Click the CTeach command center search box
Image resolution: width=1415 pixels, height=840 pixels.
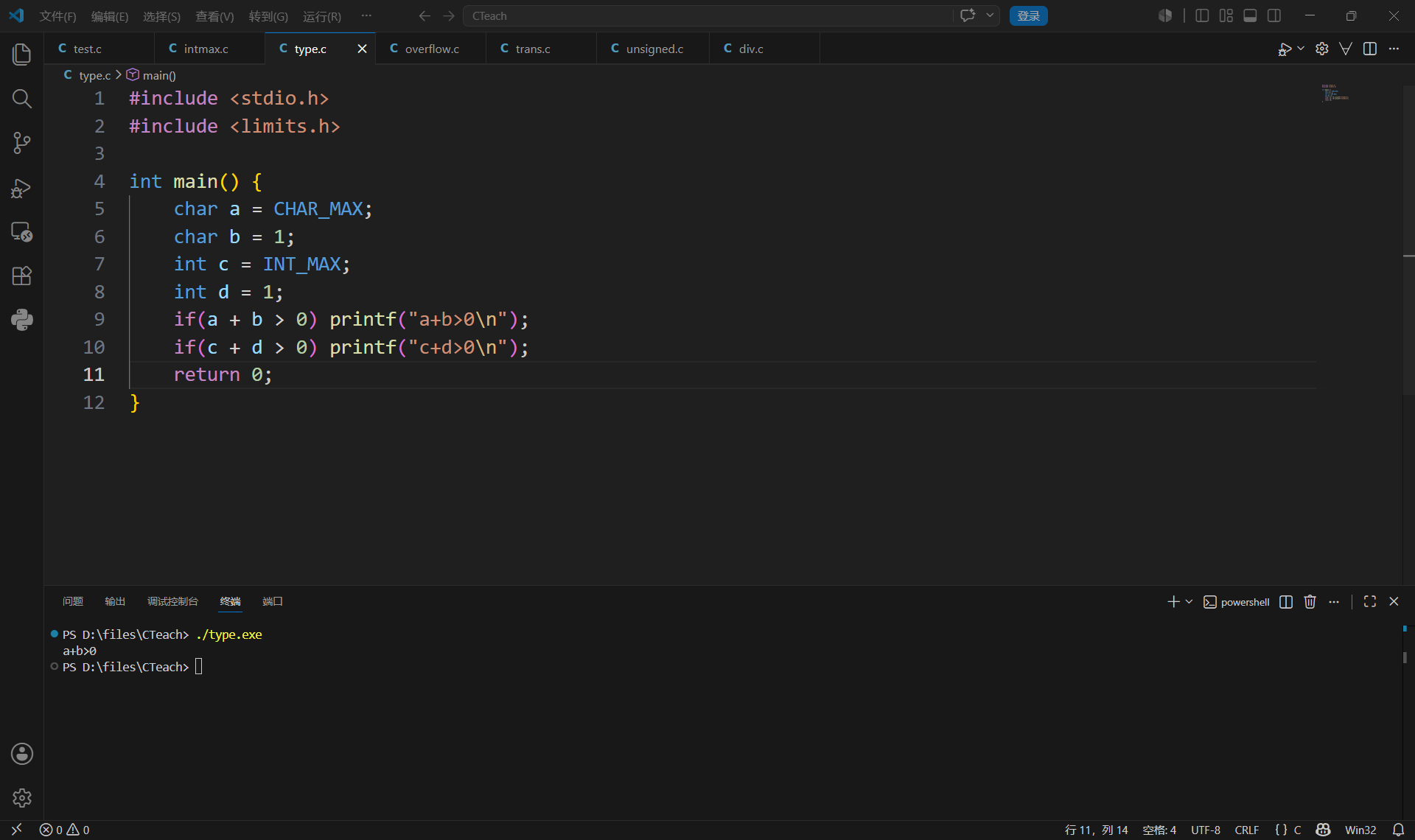(x=707, y=16)
